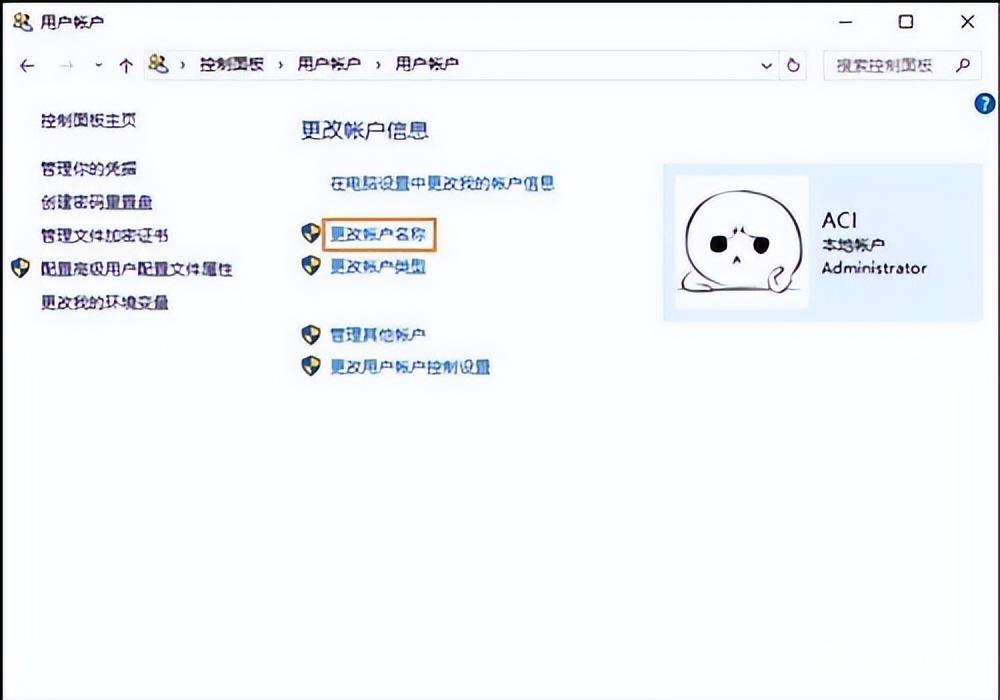Click the refresh button in address bar
Viewport: 1000px width, 700px height.
point(794,65)
